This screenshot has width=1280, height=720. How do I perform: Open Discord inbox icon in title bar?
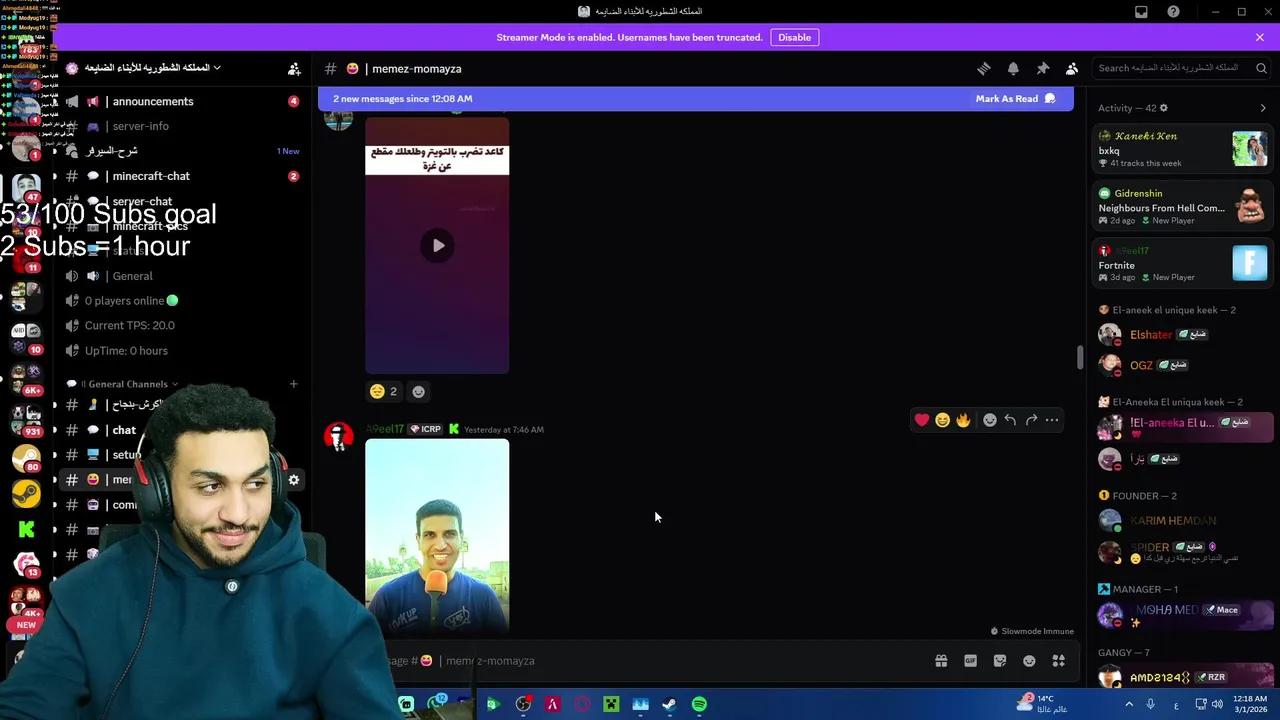[1141, 12]
